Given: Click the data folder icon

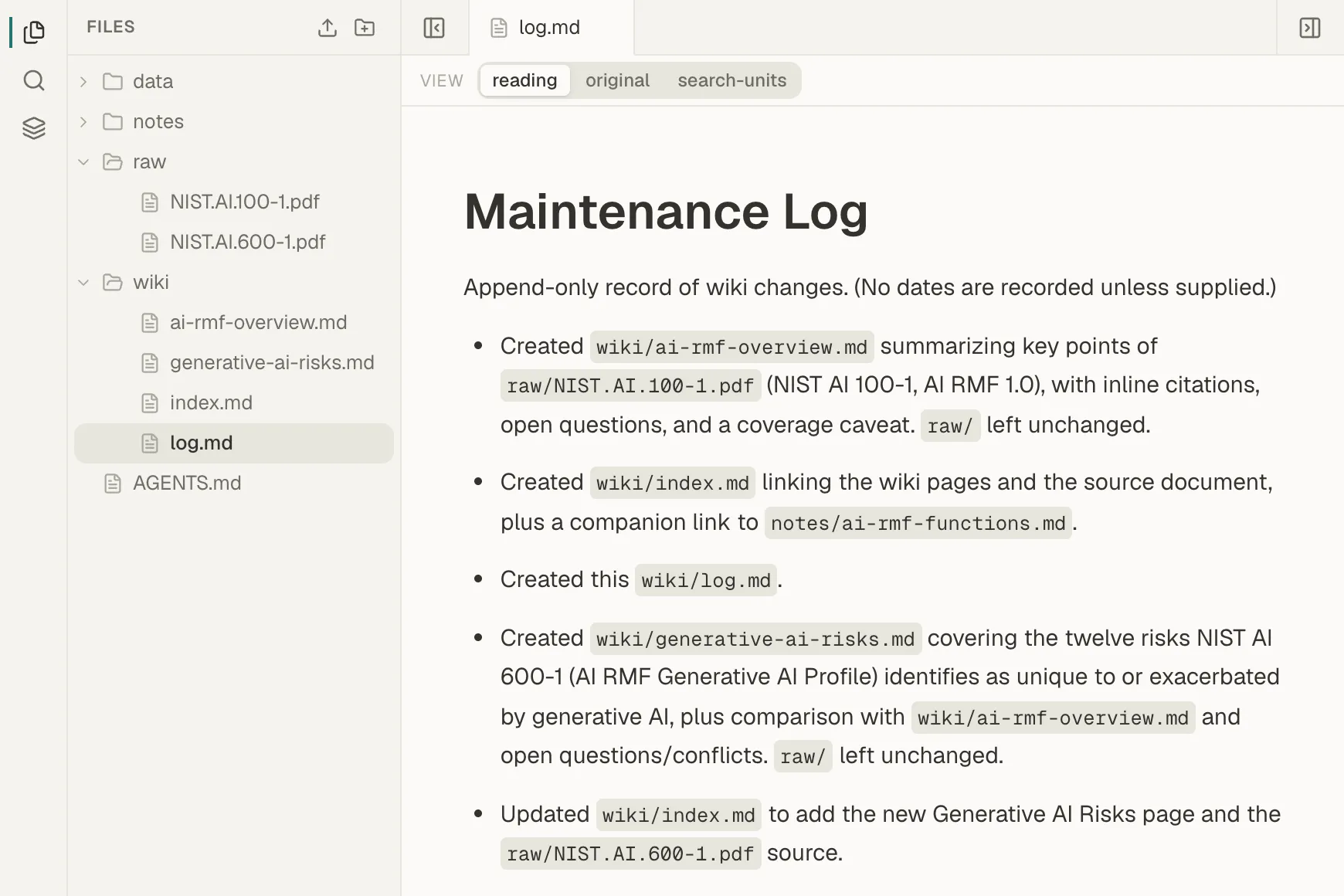Looking at the screenshot, I should (x=113, y=81).
